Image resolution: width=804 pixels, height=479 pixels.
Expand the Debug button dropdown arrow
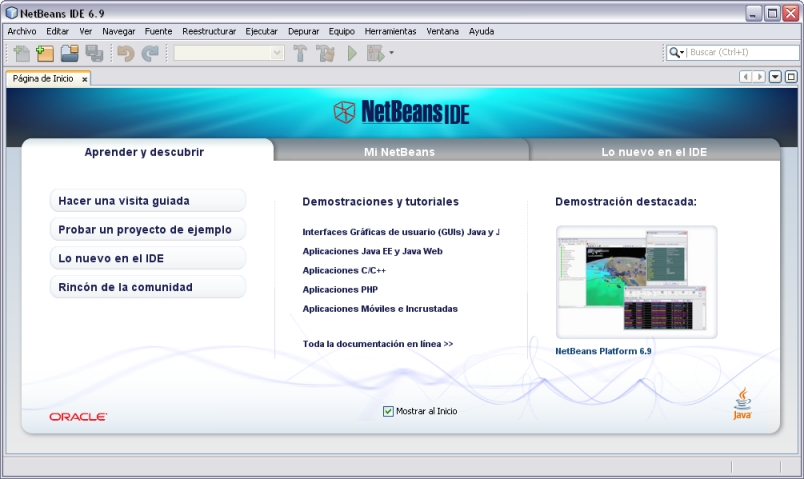391,53
